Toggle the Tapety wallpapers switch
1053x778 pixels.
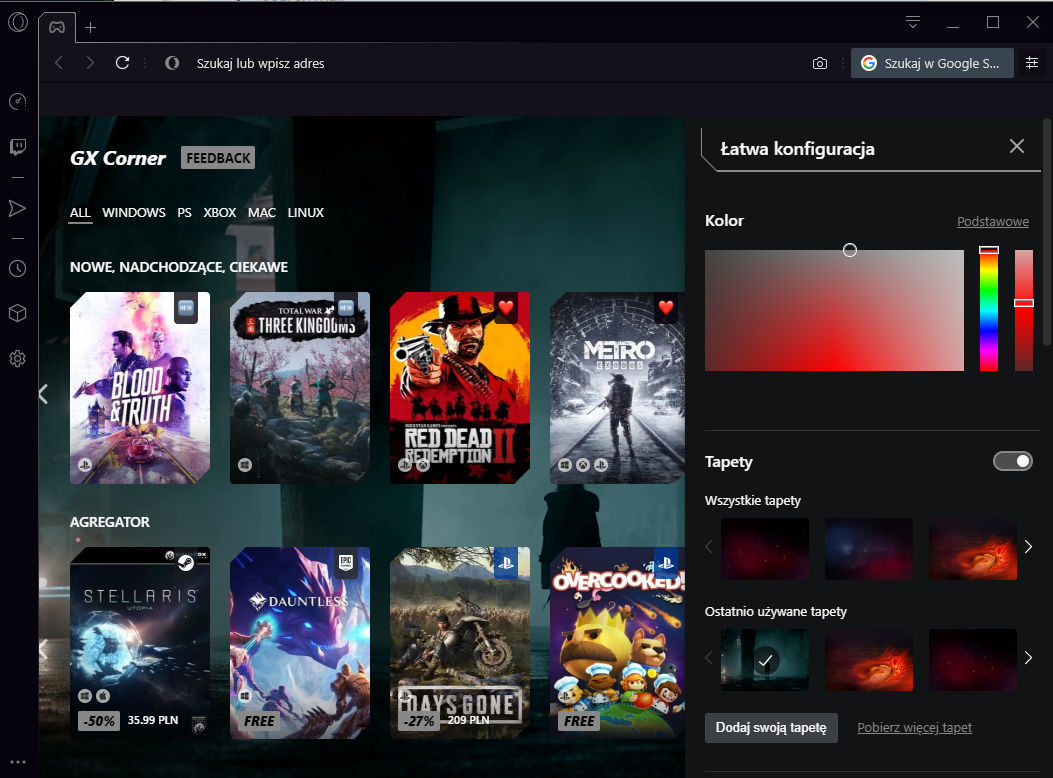[1013, 461]
